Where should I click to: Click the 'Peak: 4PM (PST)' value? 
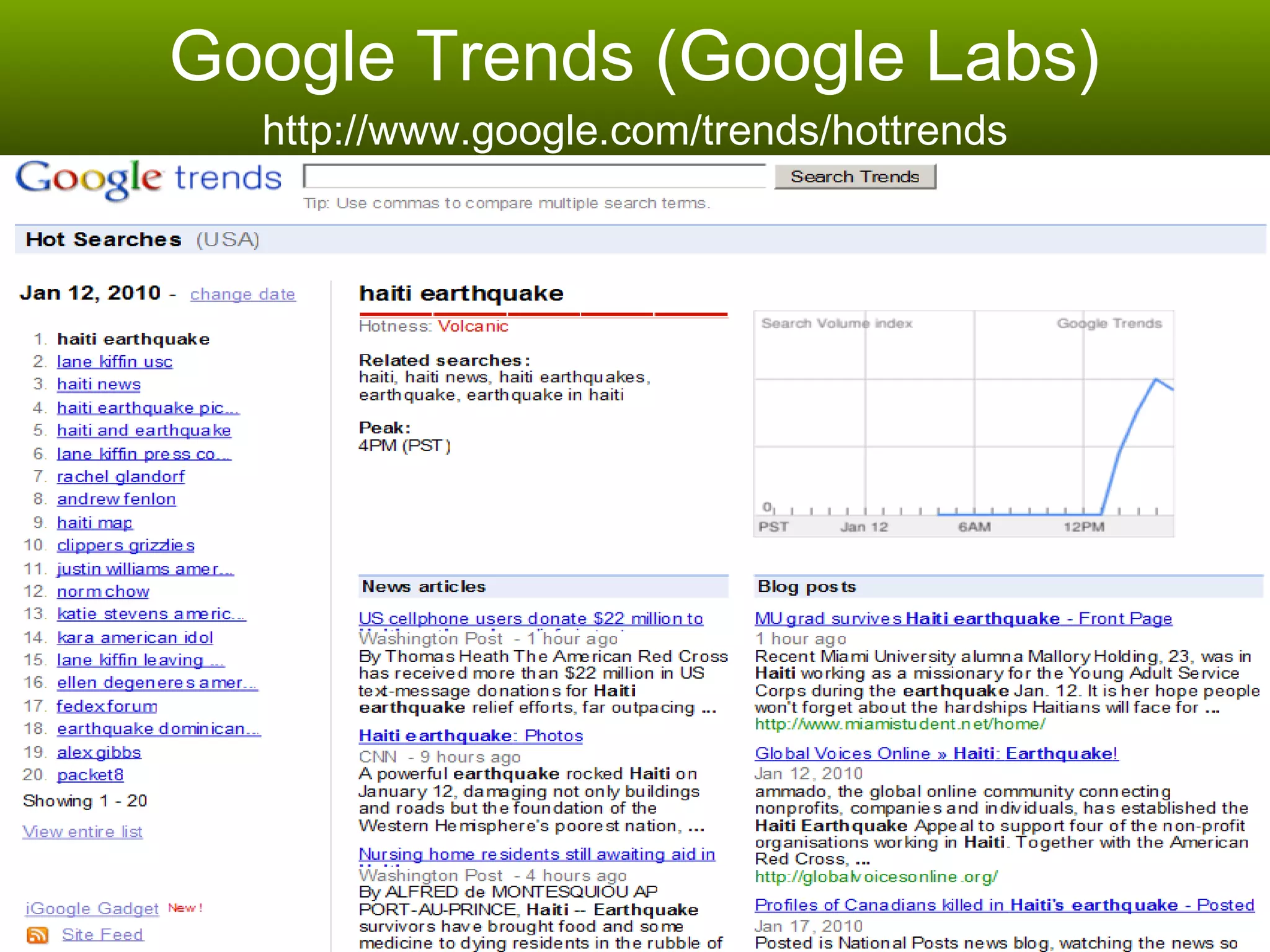click(404, 446)
